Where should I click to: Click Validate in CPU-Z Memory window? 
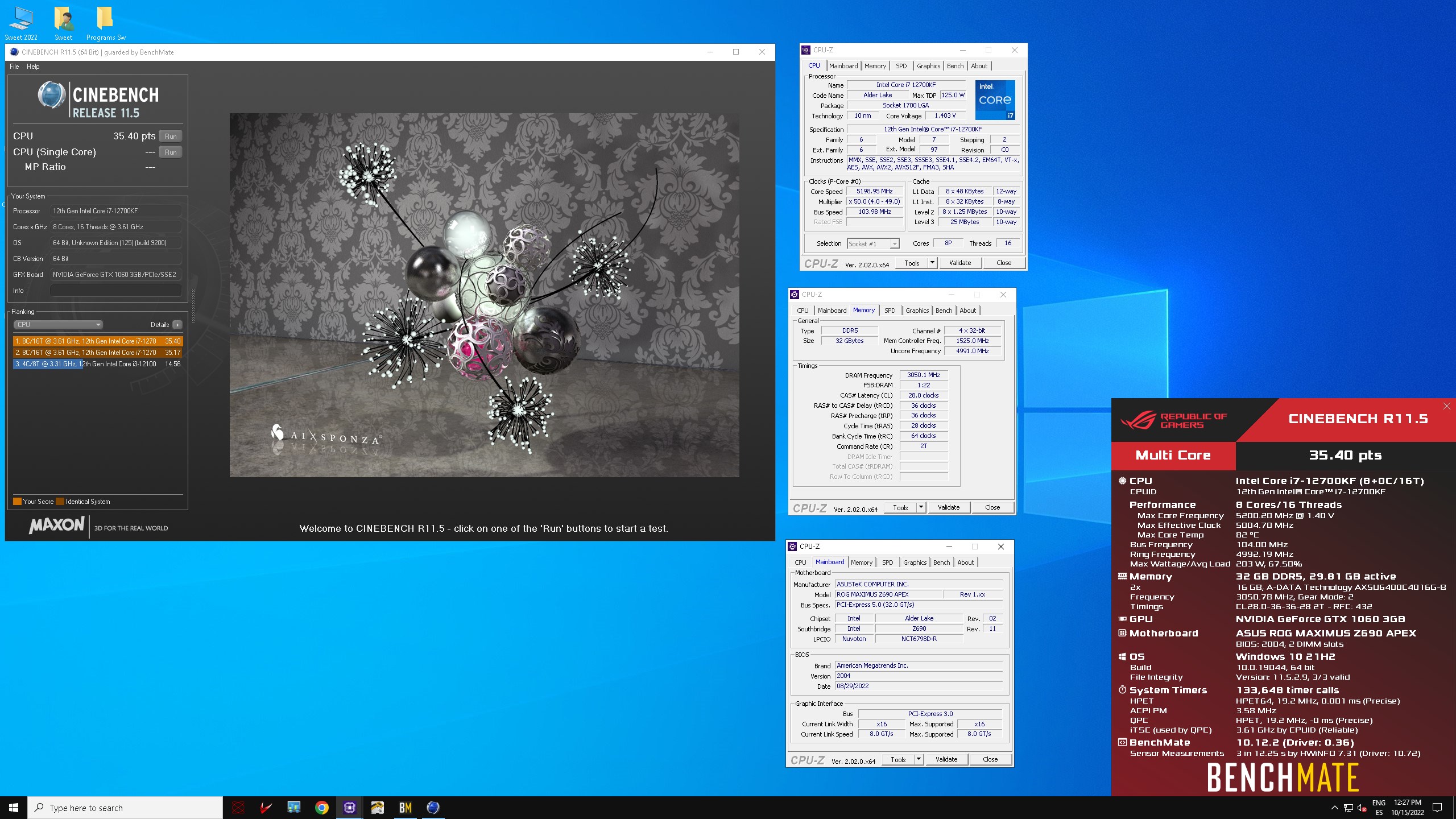(x=949, y=507)
